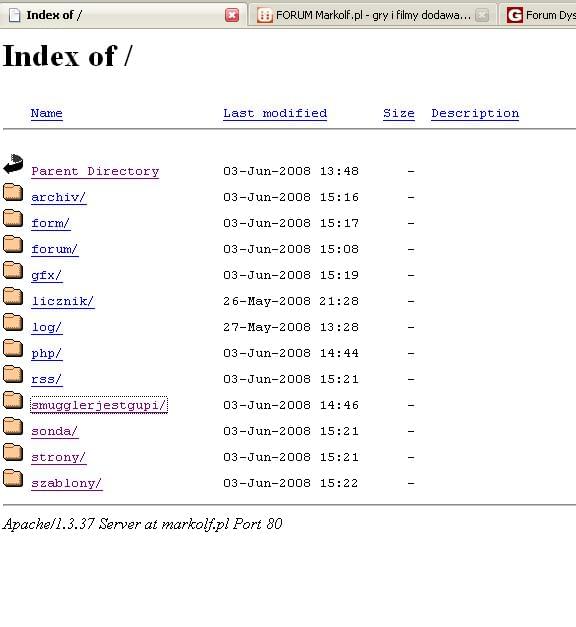Click the Parent Directory back-arrow icon

(x=13, y=164)
